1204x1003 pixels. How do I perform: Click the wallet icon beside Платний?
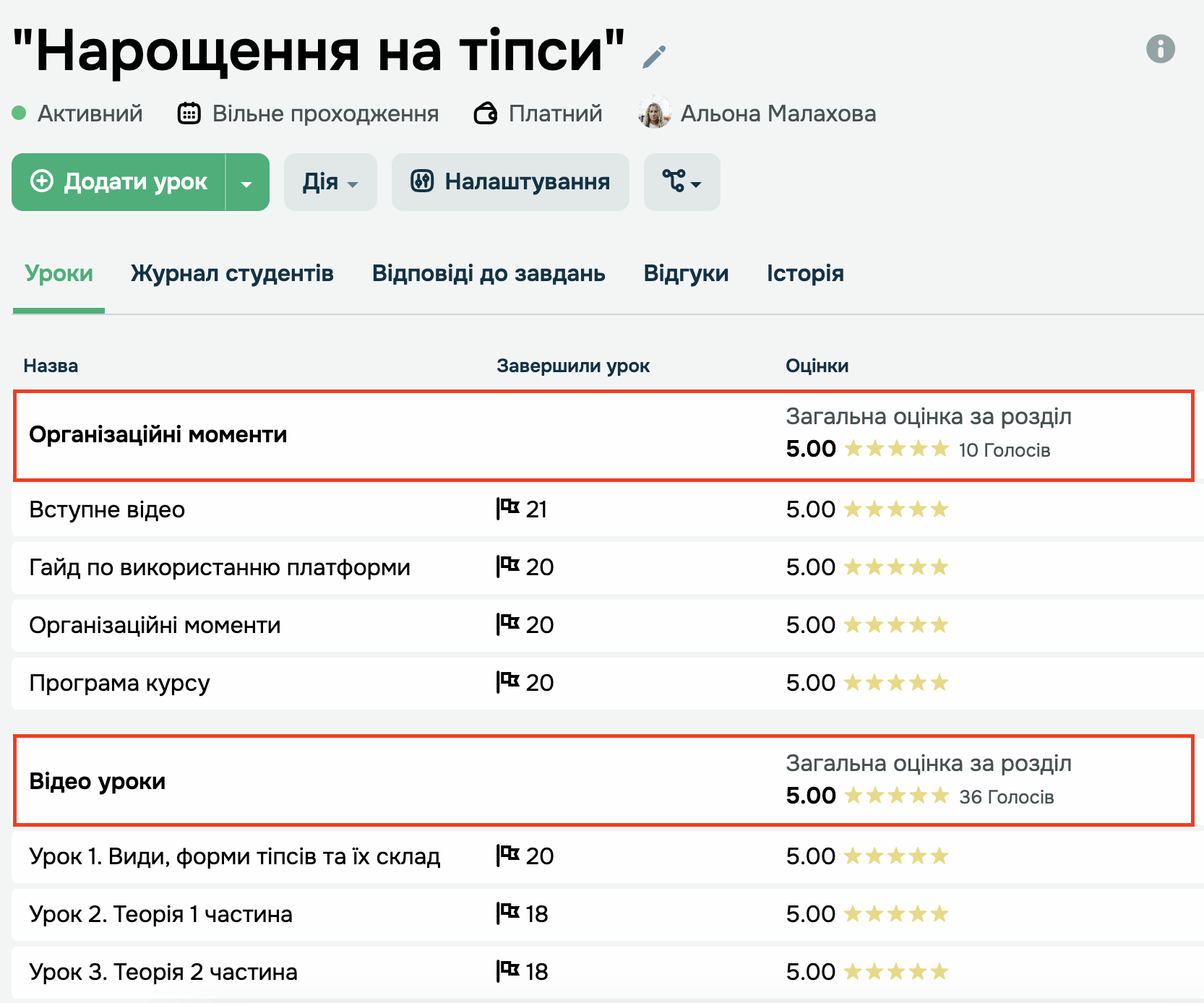pos(486,113)
